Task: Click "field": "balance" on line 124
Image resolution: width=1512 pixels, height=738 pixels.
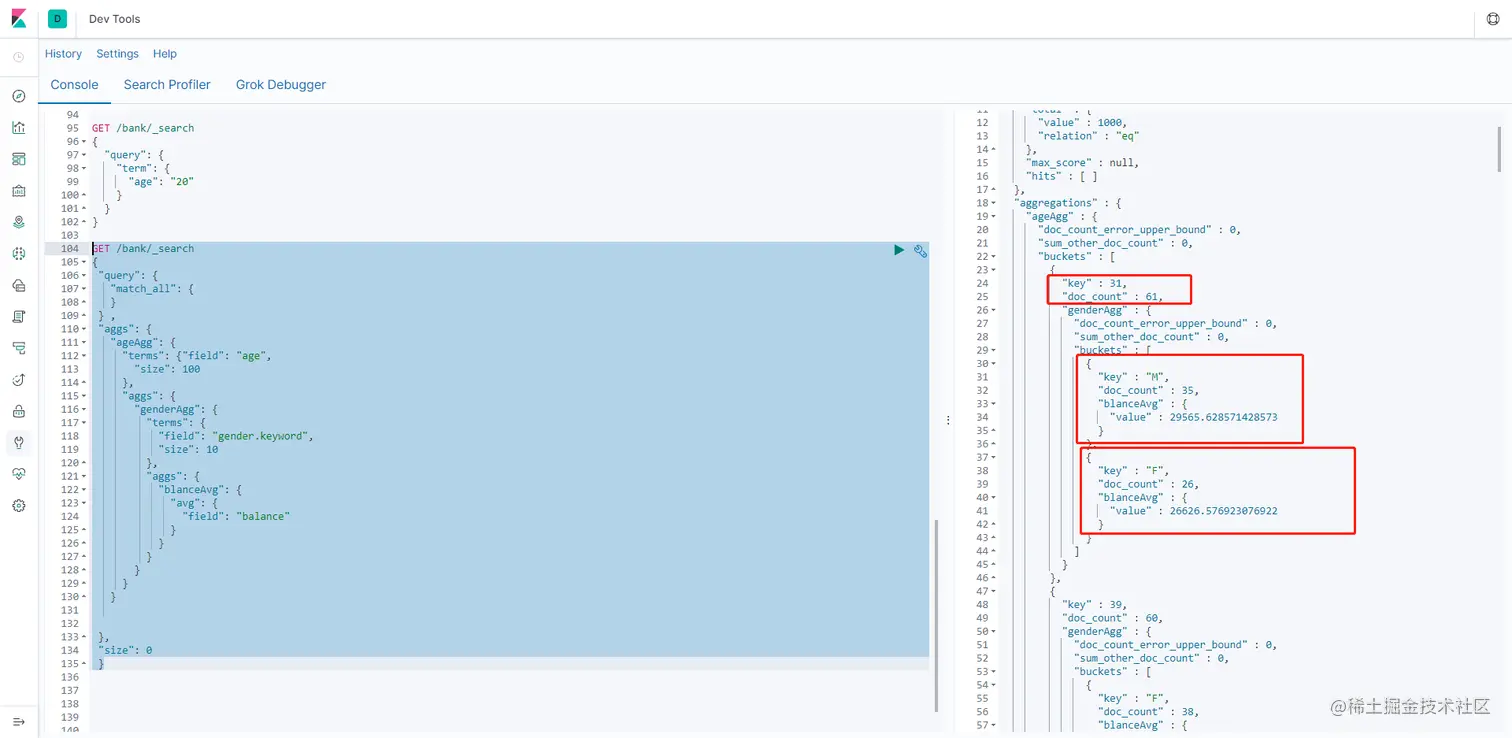Action: pos(236,517)
